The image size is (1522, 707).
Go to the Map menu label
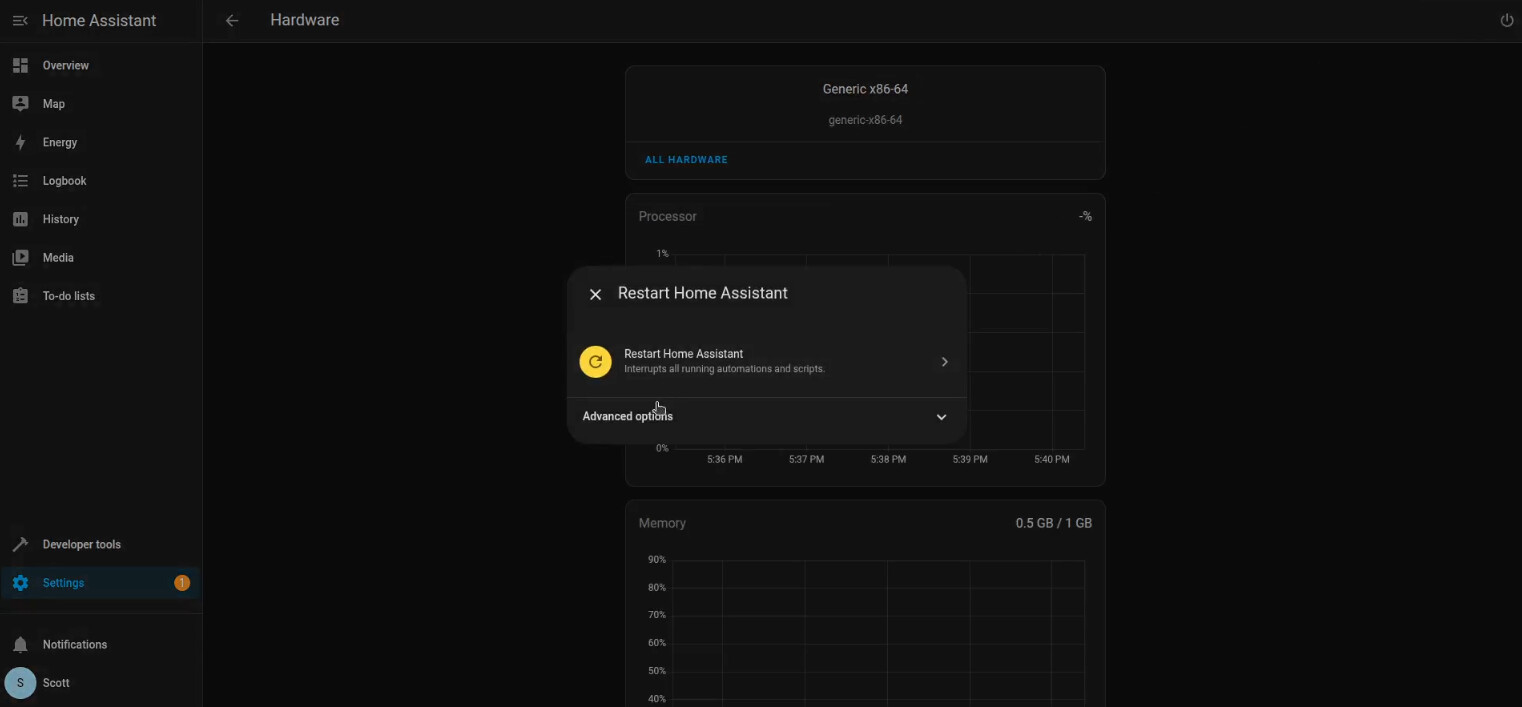pyautogui.click(x=54, y=104)
